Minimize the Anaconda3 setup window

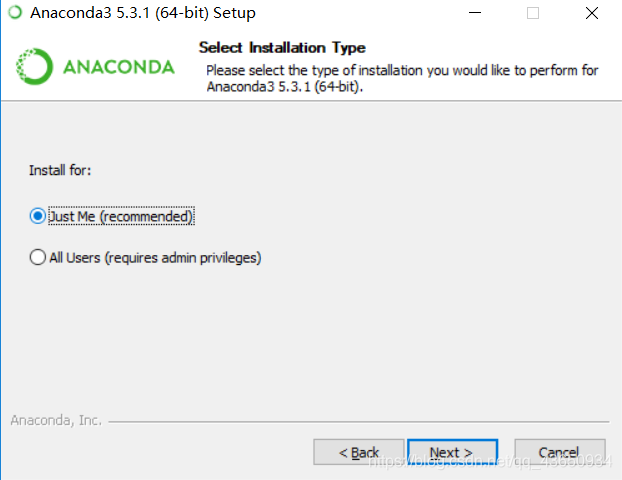coord(475,13)
